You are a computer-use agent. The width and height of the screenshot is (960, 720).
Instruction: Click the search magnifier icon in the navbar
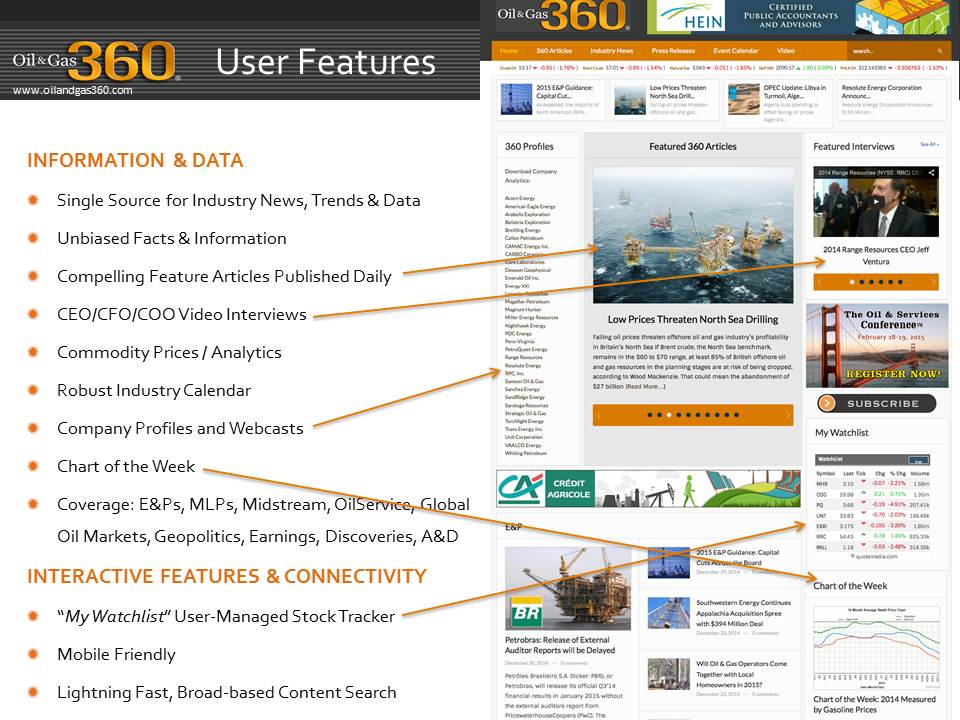(x=939, y=50)
